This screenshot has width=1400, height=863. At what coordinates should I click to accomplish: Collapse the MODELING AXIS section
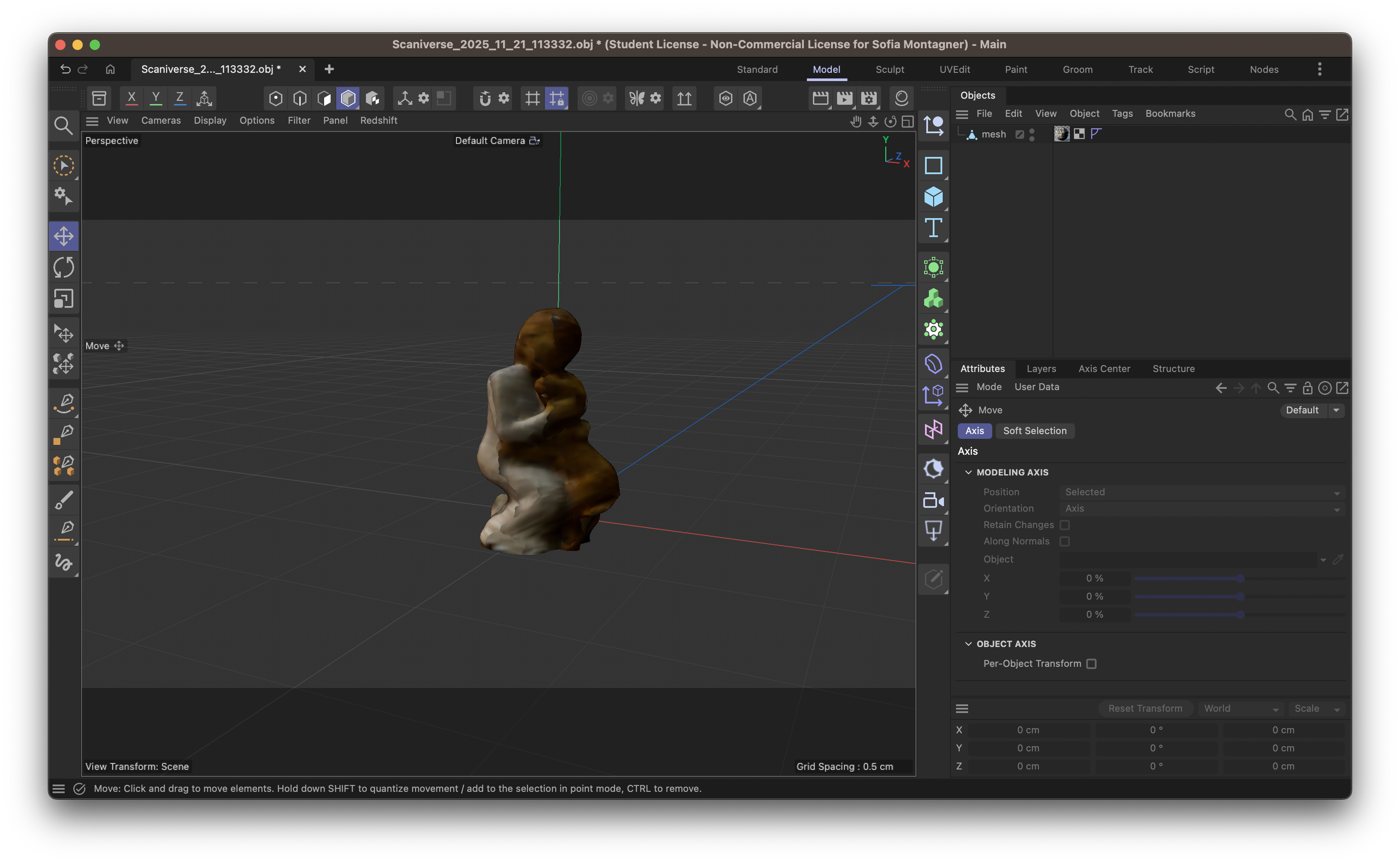tap(969, 472)
